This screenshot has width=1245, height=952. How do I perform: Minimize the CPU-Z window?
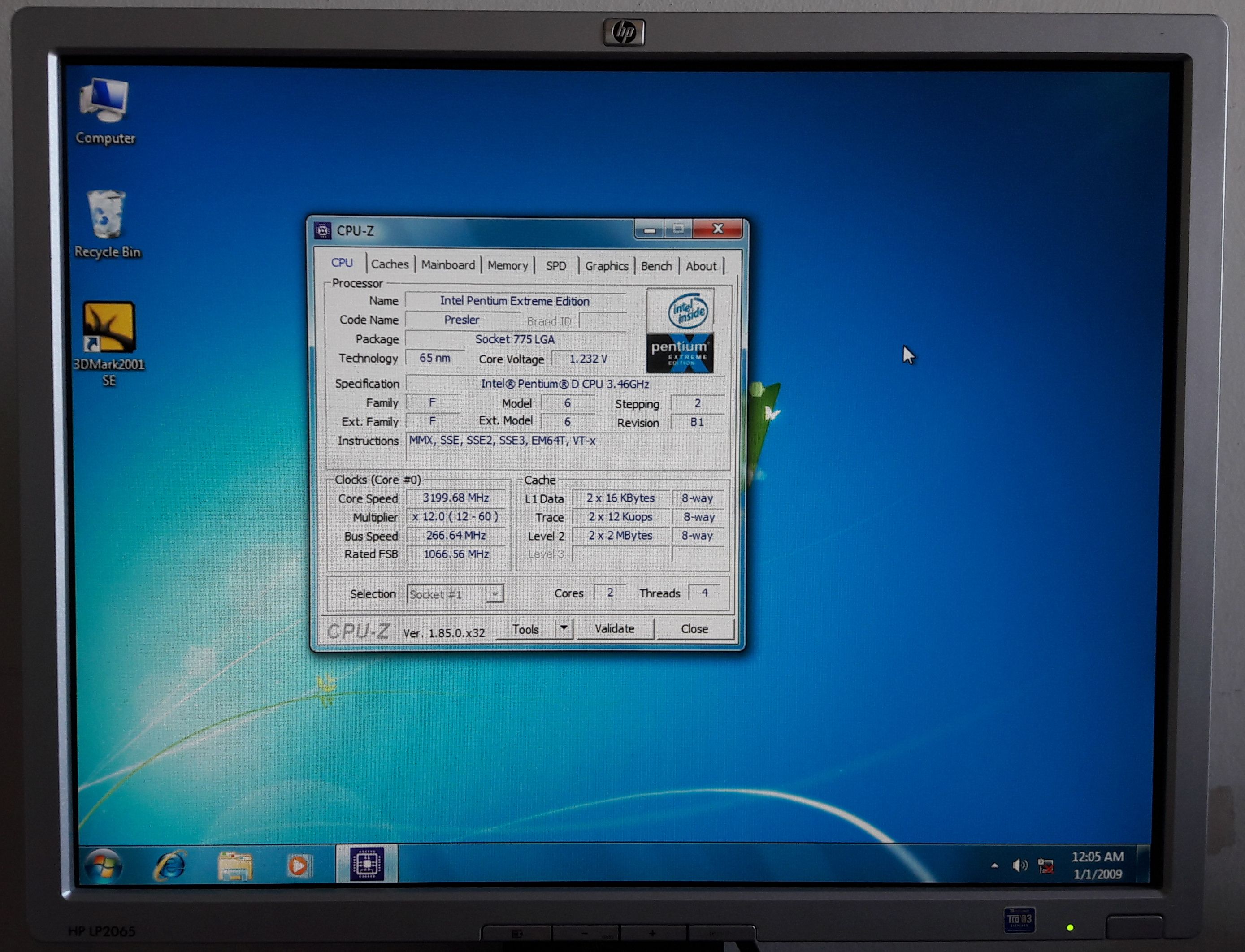(x=650, y=229)
